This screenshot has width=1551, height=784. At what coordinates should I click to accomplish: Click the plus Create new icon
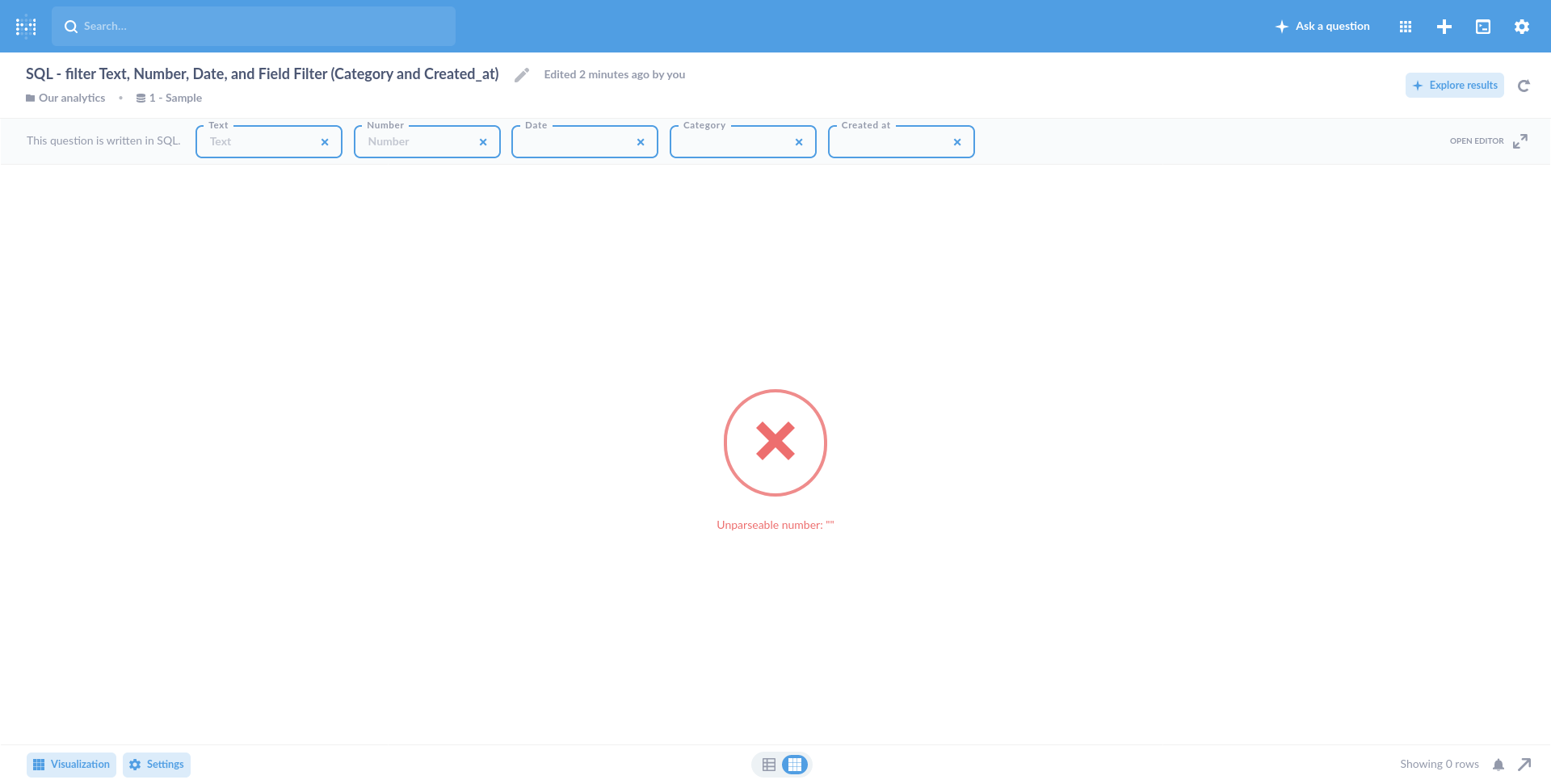1444,27
